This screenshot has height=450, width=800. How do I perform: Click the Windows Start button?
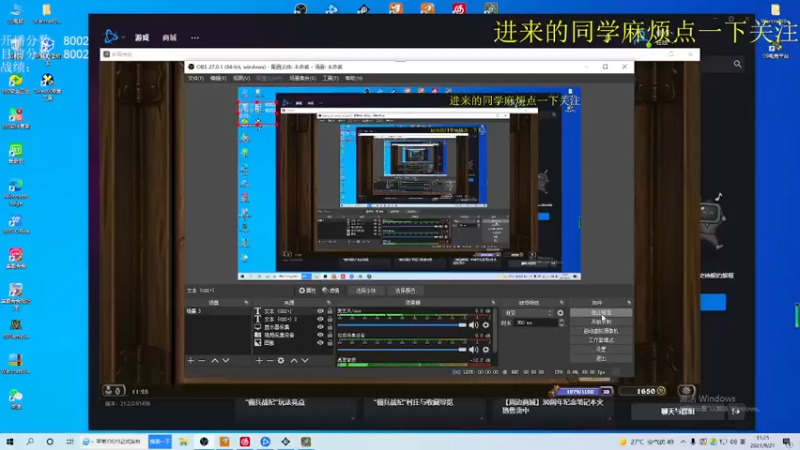10,442
